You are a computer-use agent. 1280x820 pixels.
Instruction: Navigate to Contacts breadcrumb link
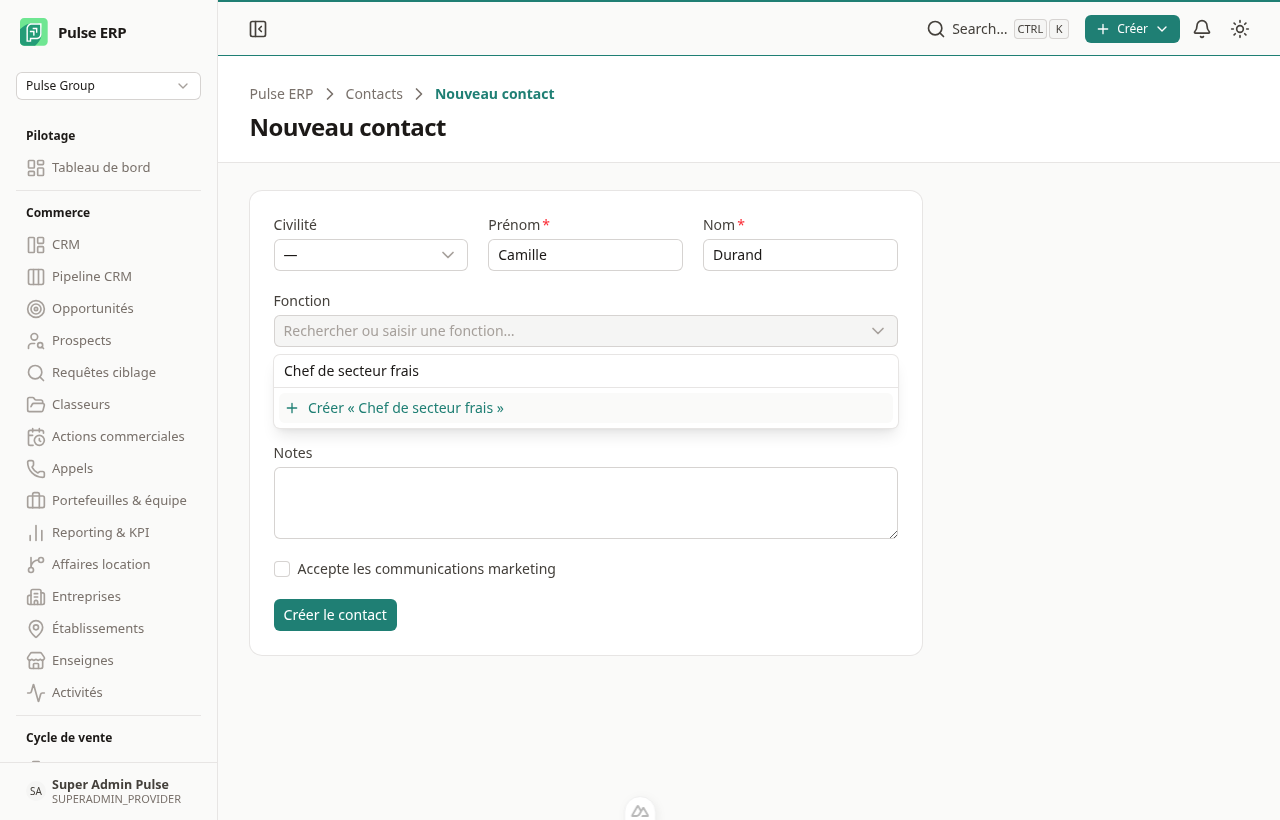(374, 94)
